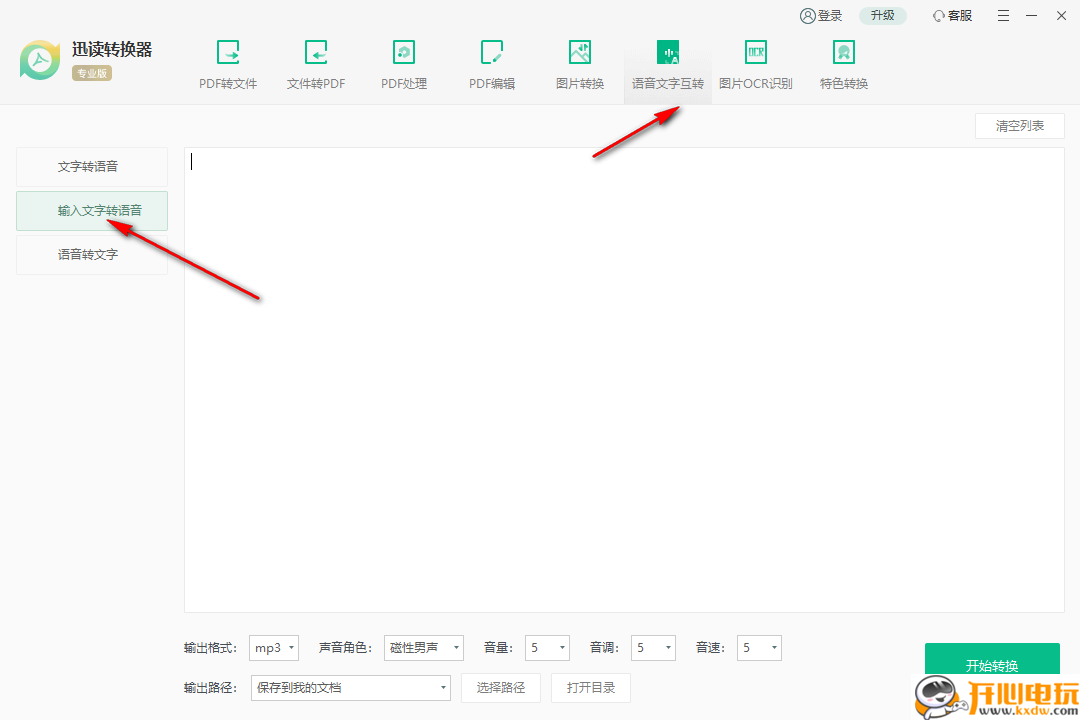Image resolution: width=1080 pixels, height=720 pixels.
Task: Click the 登录 login link
Action: pyautogui.click(x=822, y=15)
